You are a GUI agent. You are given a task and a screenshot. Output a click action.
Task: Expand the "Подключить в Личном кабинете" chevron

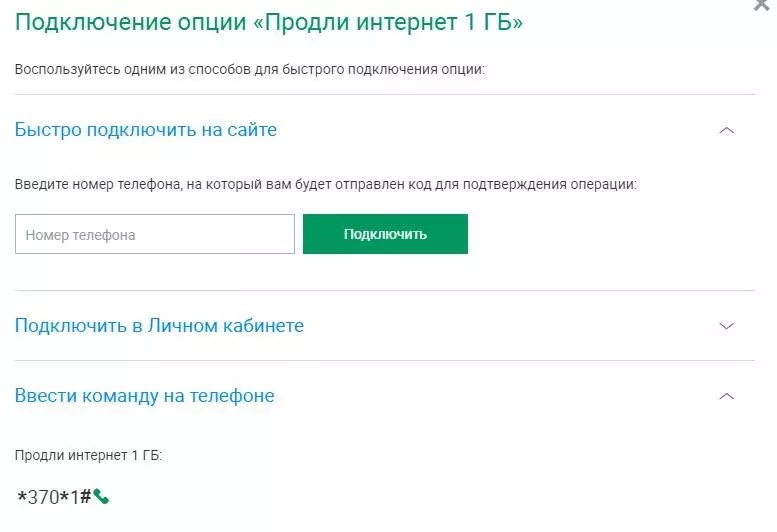click(x=726, y=326)
